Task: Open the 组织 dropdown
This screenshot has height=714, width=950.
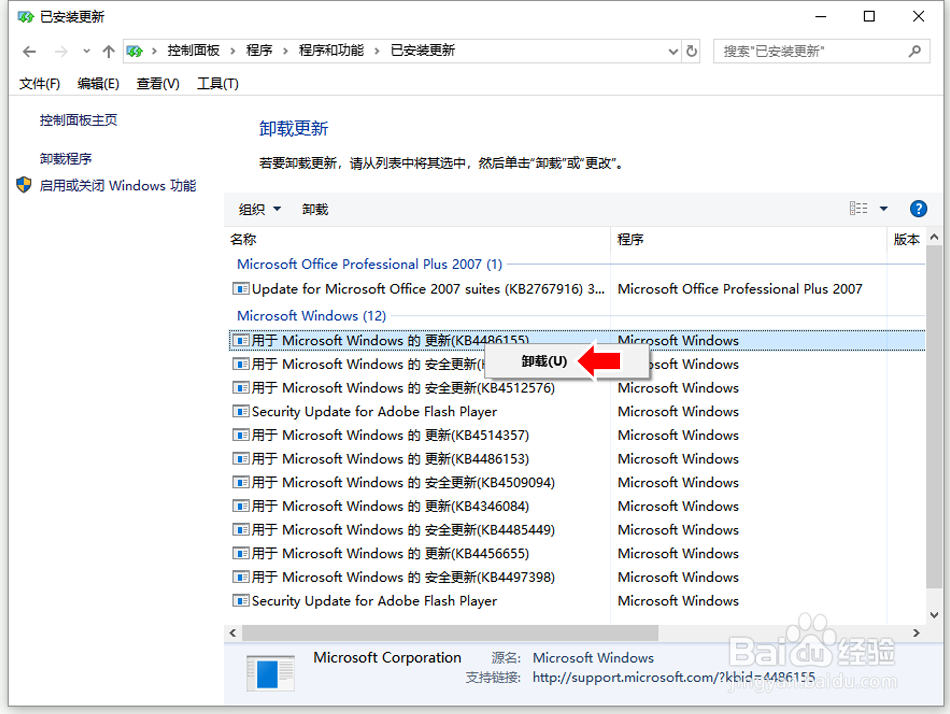Action: (259, 209)
